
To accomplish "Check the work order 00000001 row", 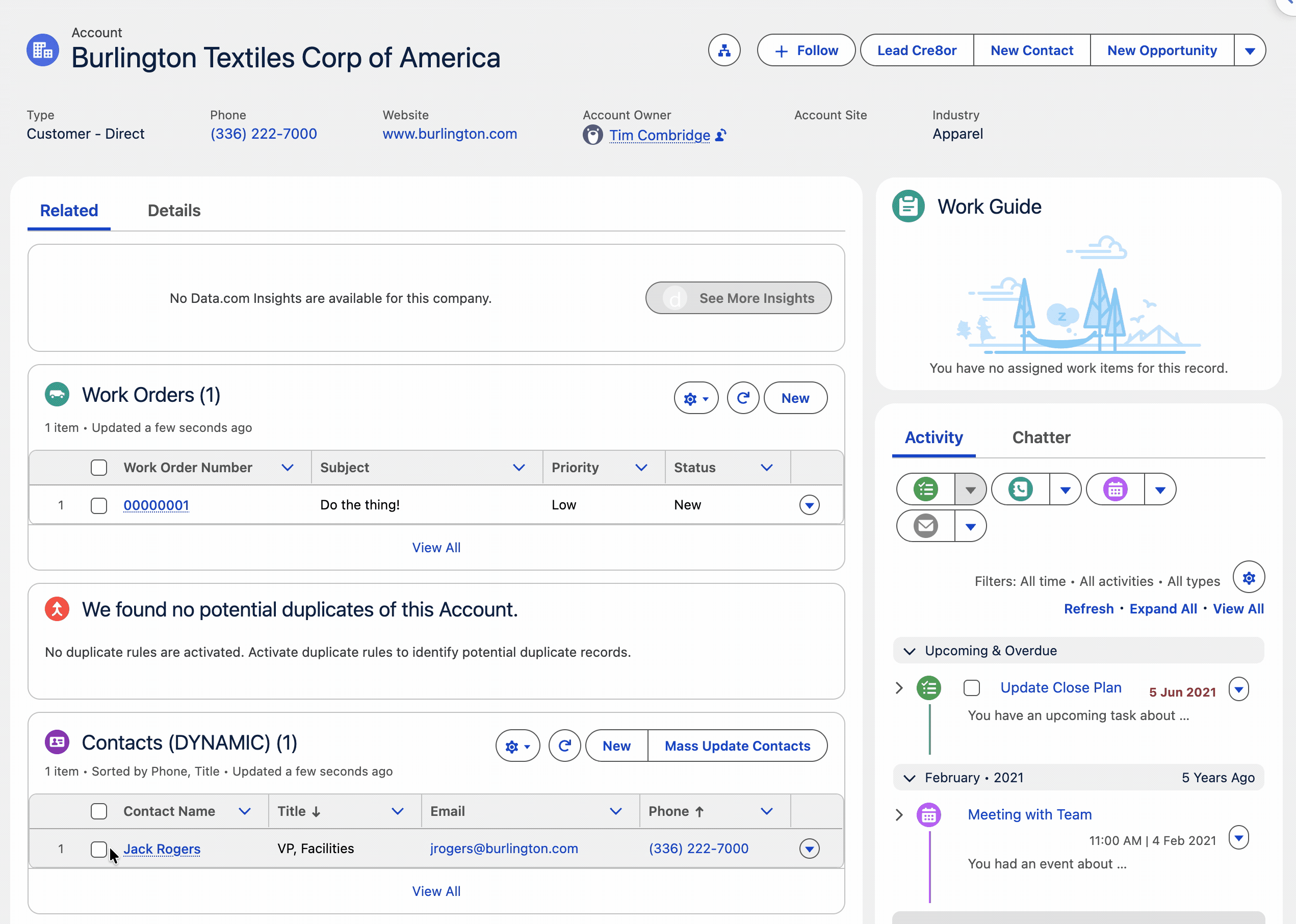I will click(99, 505).
